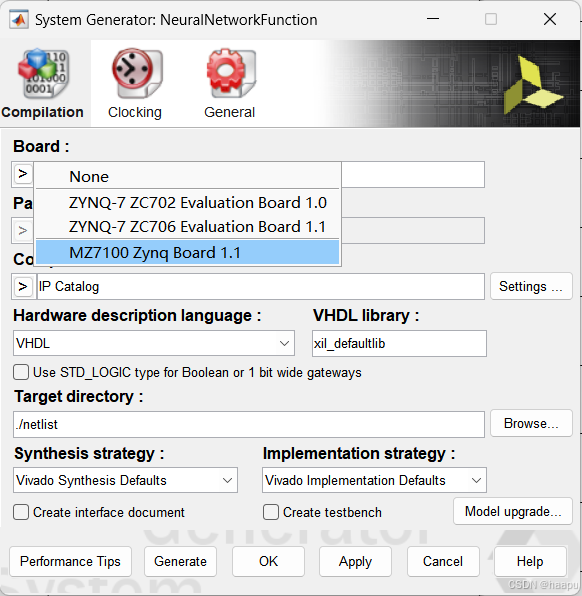582x596 pixels.
Task: Edit the Target directory field
Action: click(249, 424)
